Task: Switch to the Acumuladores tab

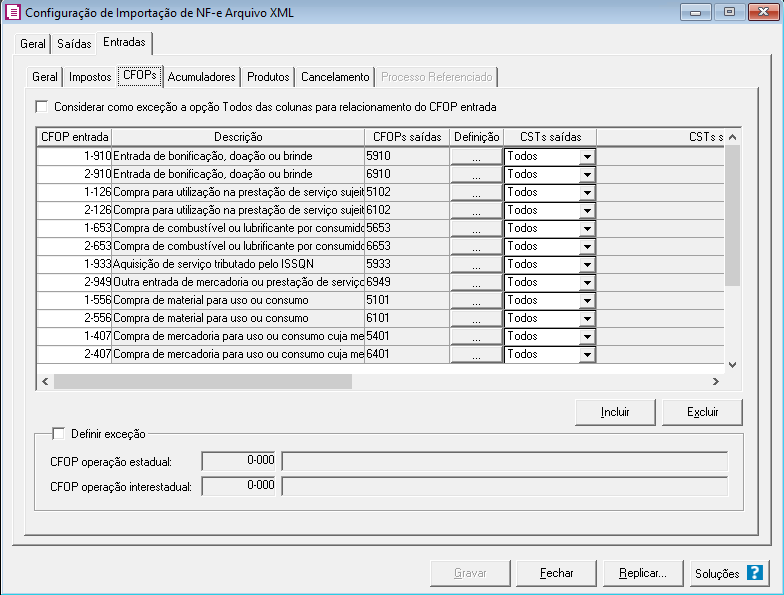Action: (x=202, y=77)
